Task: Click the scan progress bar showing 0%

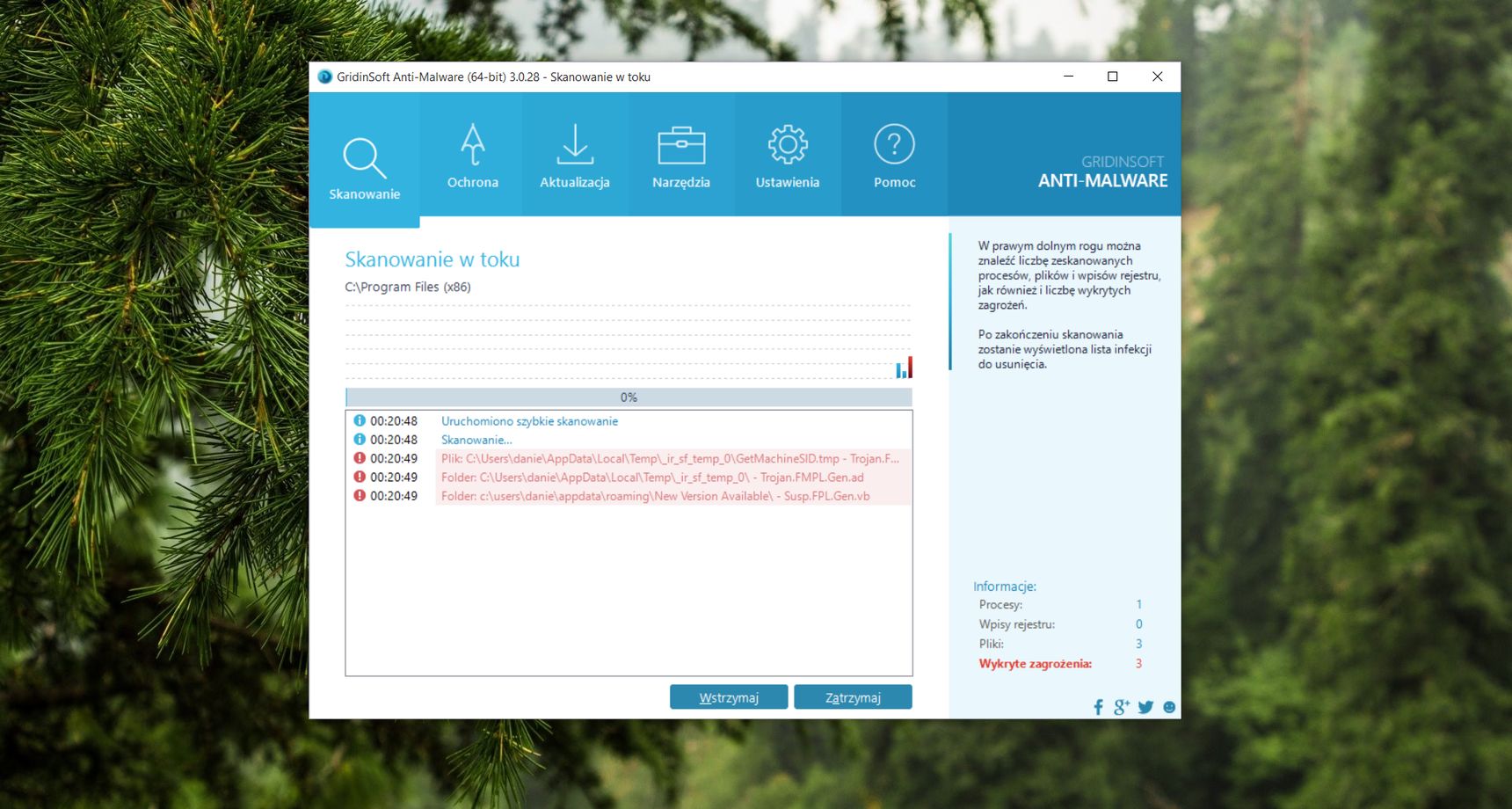Action: coord(629,397)
